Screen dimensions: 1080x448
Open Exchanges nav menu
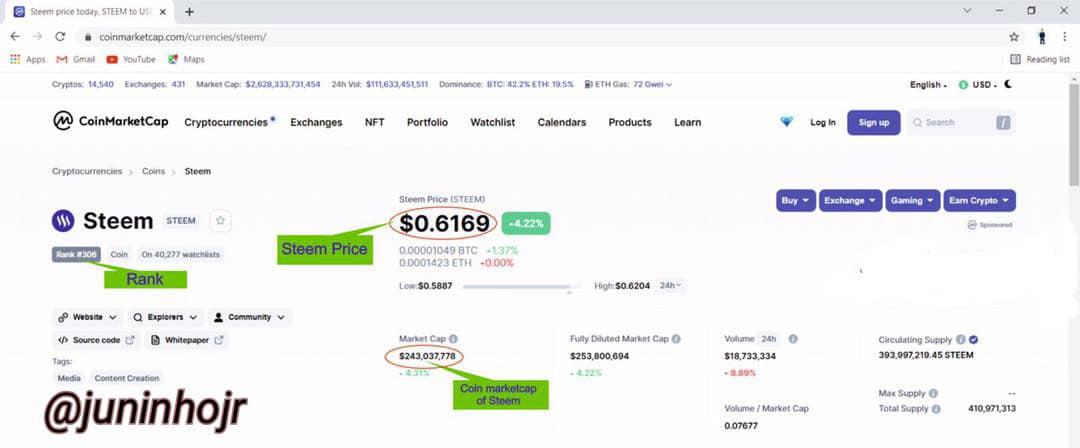pyautogui.click(x=316, y=122)
